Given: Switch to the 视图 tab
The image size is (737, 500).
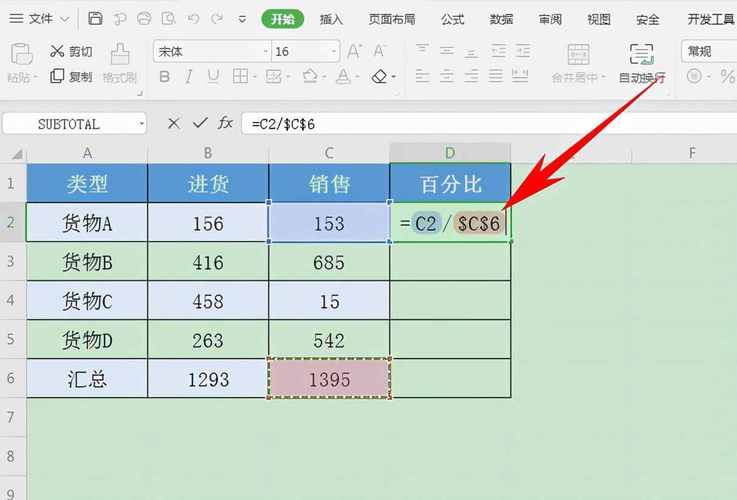Looking at the screenshot, I should 599,19.
